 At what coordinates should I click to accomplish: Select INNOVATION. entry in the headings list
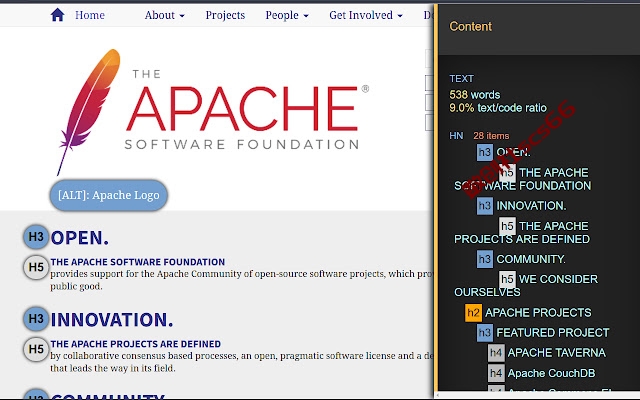(531, 206)
